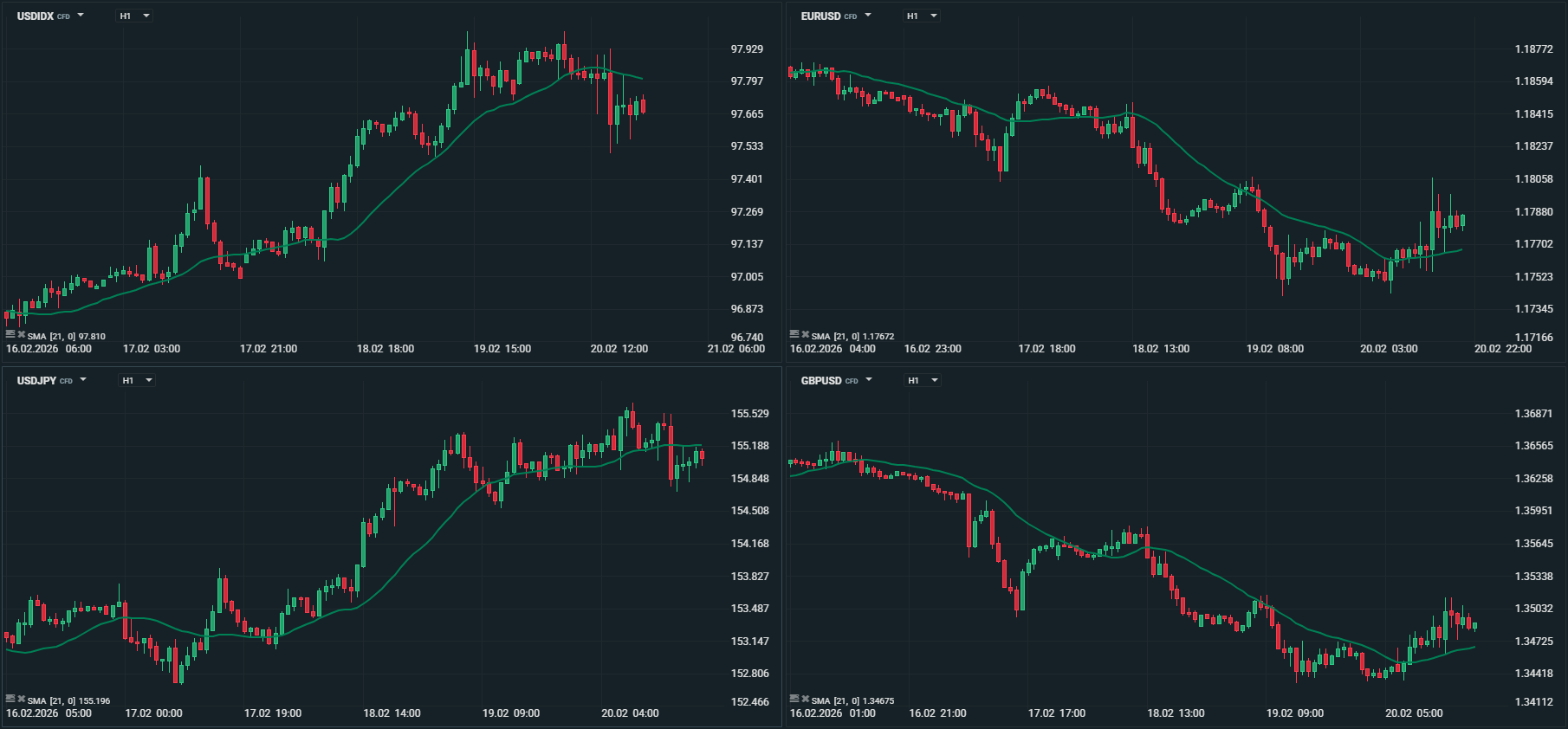Expand the USDIDX symbol selector arrow
This screenshot has width=1568, height=729.
pos(81,16)
